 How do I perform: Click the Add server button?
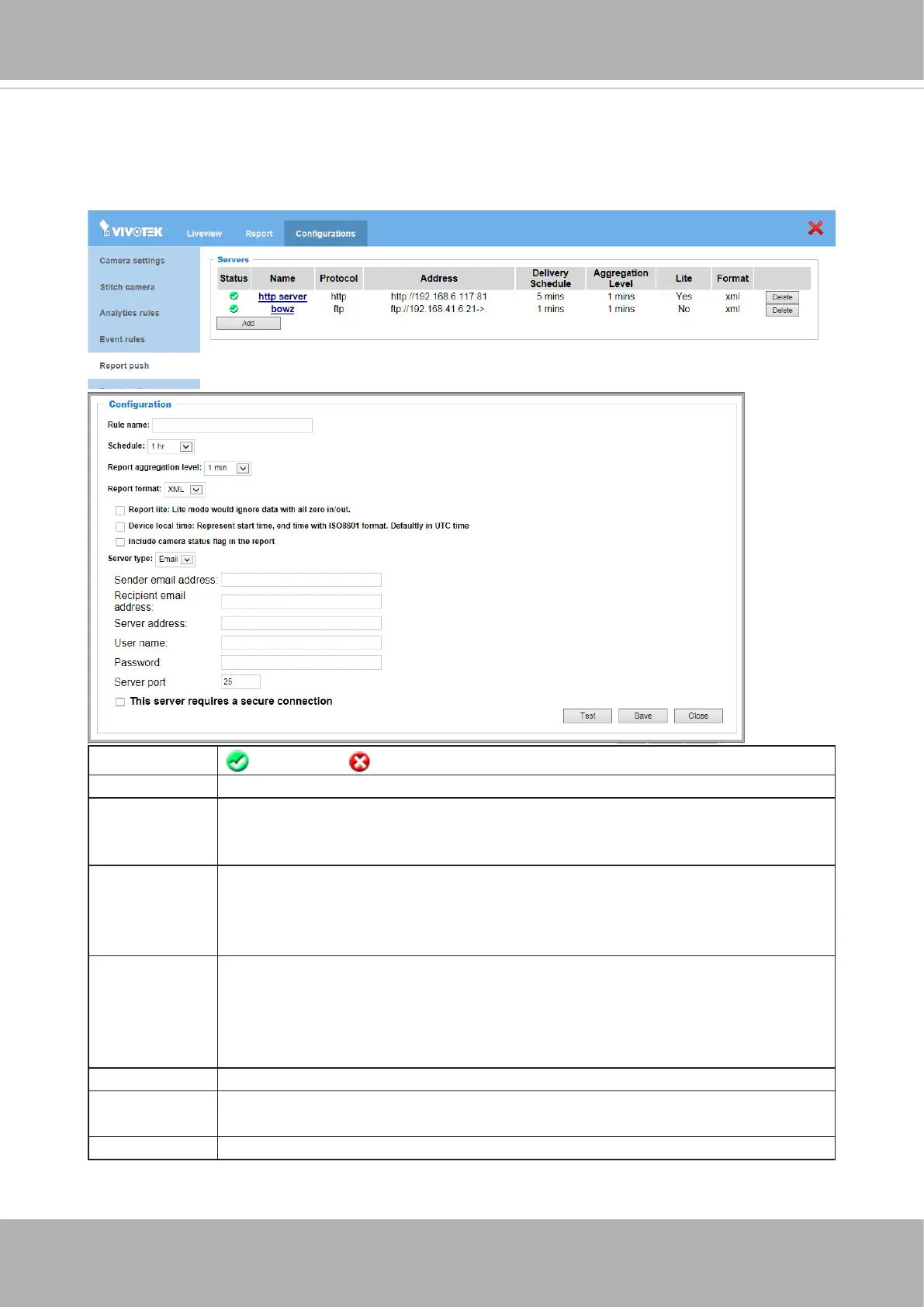pyautogui.click(x=248, y=324)
